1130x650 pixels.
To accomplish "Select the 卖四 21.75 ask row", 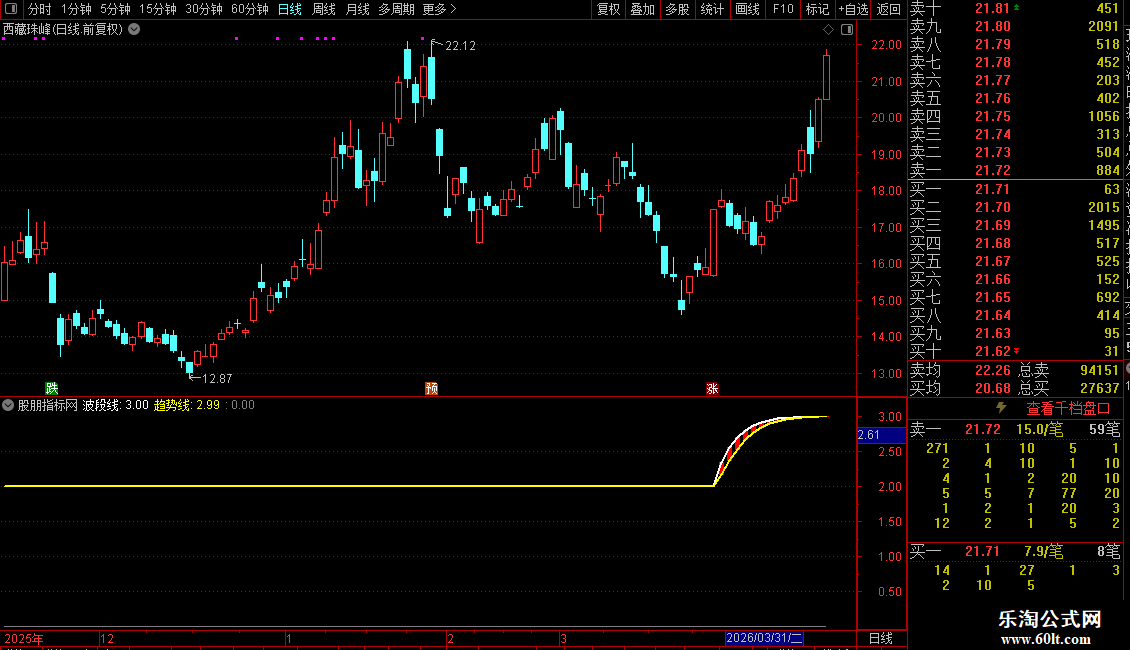I will 1015,117.
